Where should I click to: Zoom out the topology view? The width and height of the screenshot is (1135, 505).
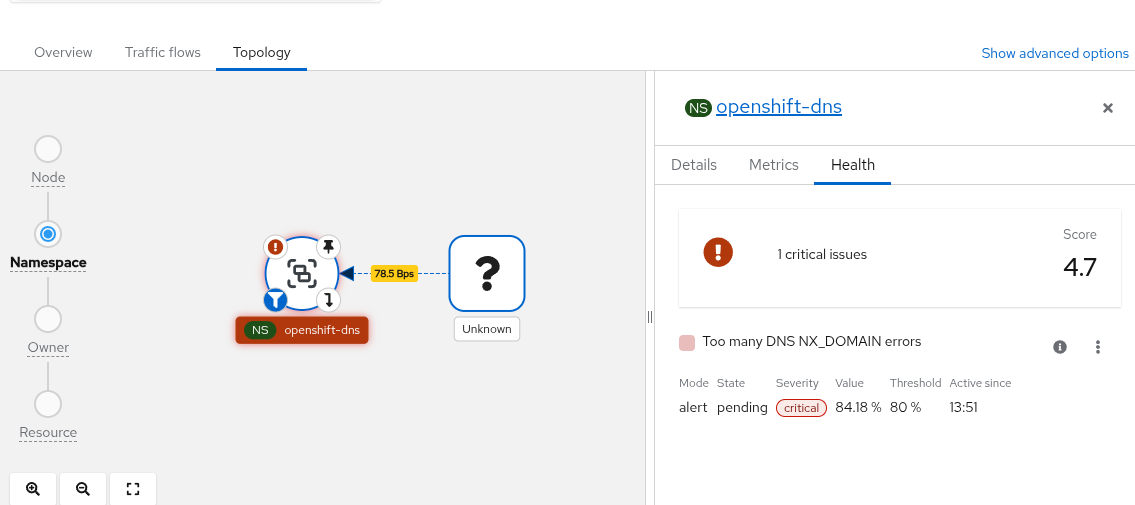pyautogui.click(x=83, y=489)
